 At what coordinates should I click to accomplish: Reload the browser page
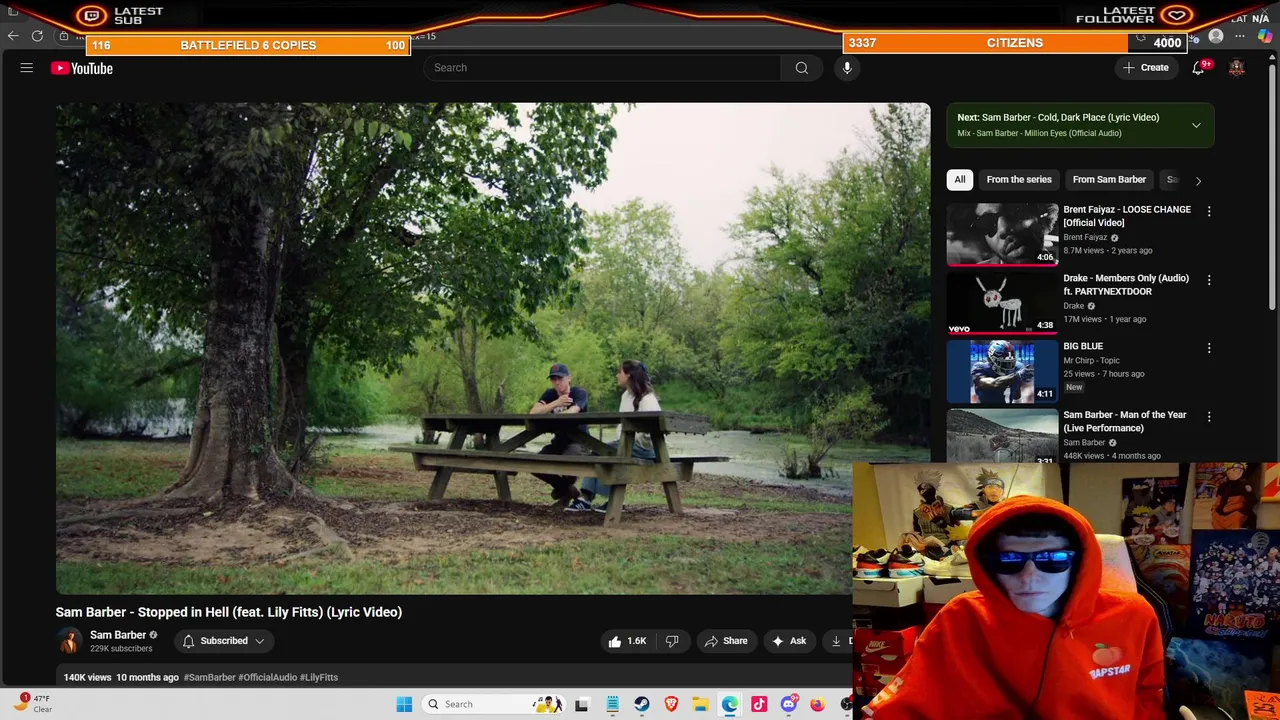click(37, 36)
